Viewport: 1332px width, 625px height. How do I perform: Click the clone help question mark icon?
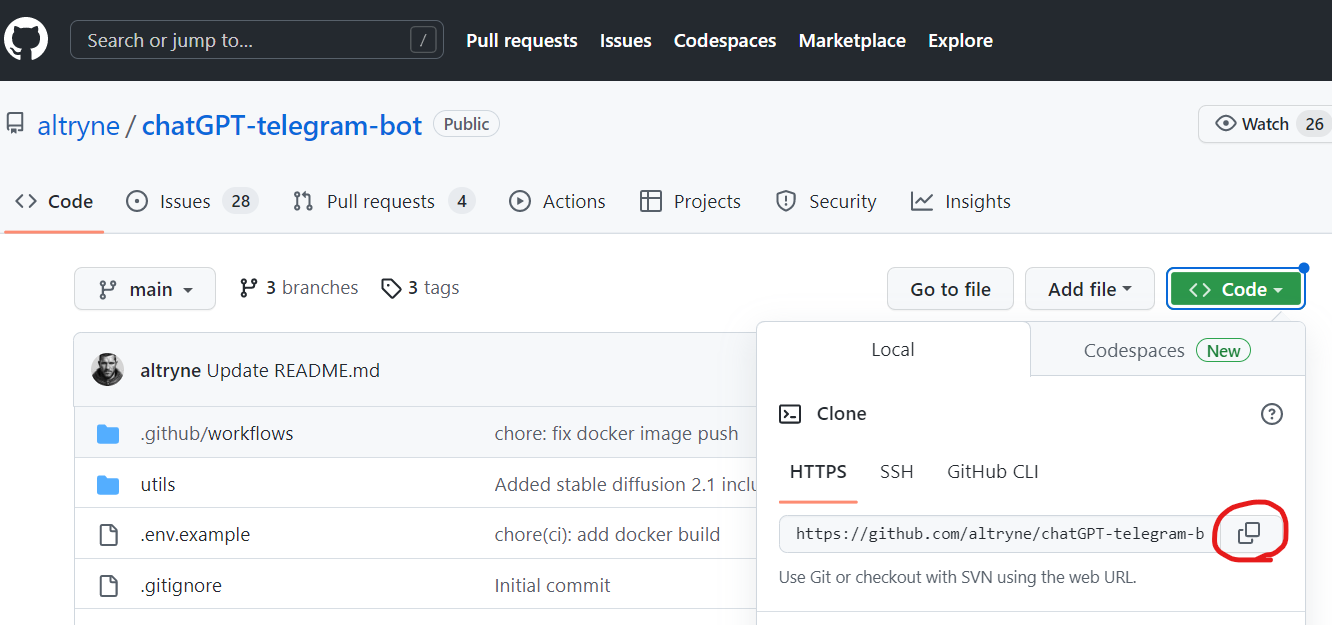click(1271, 414)
